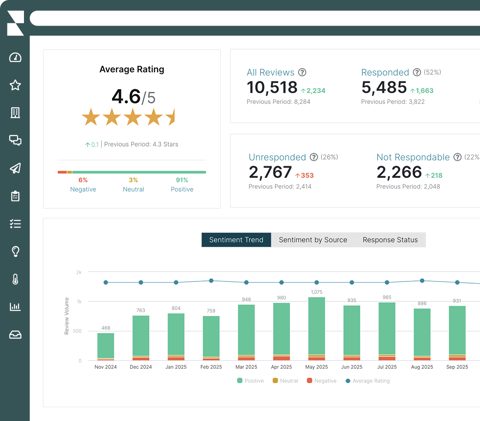Open the bar chart reports icon
The width and height of the screenshot is (480, 421).
coord(15,307)
